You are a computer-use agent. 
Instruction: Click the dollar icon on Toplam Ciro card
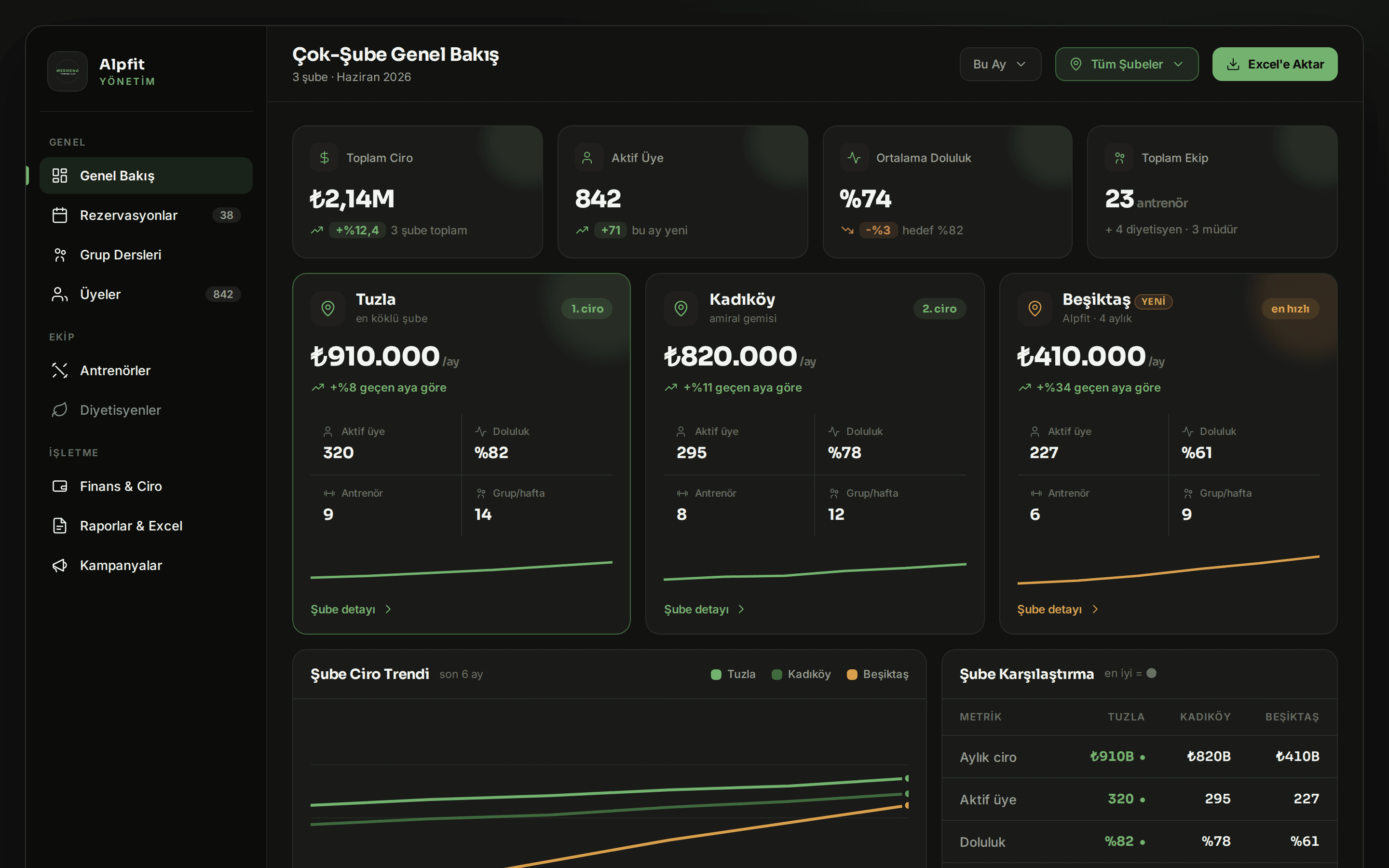tap(324, 157)
